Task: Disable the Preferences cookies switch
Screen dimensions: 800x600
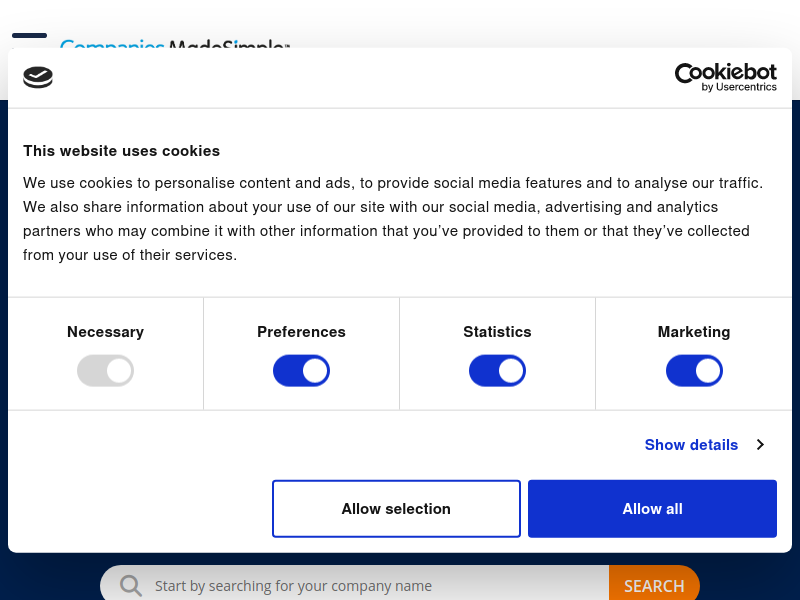Action: point(302,371)
